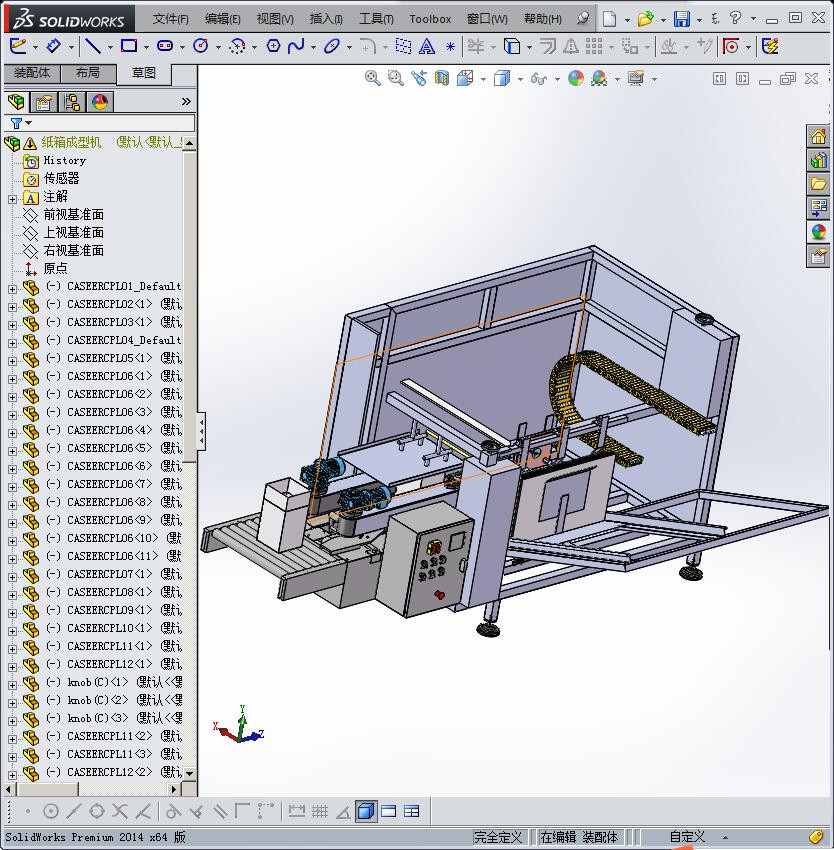Click the New document icon
Viewport: 834px width, 850px height.
(x=610, y=19)
